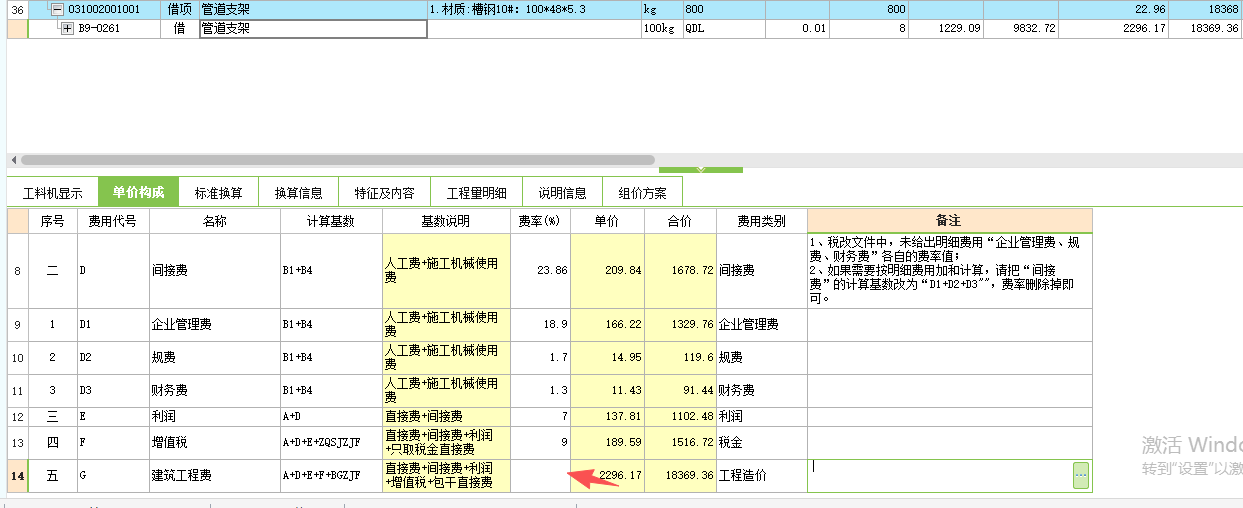
Task: Click the fee rate cell 1.3
Action: coord(540,390)
